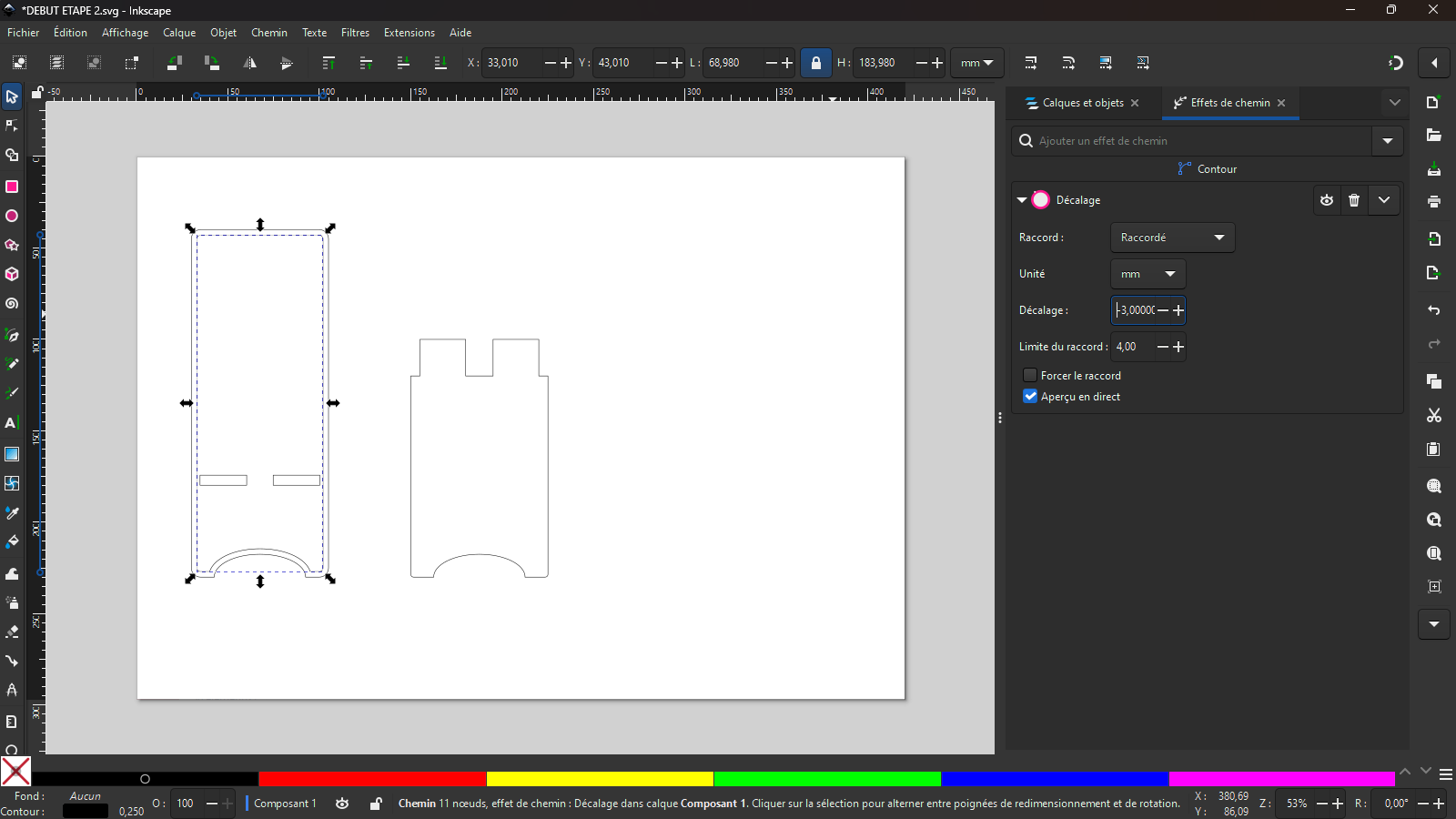Select the Spiral tool
1456x819 pixels.
coord(12,304)
